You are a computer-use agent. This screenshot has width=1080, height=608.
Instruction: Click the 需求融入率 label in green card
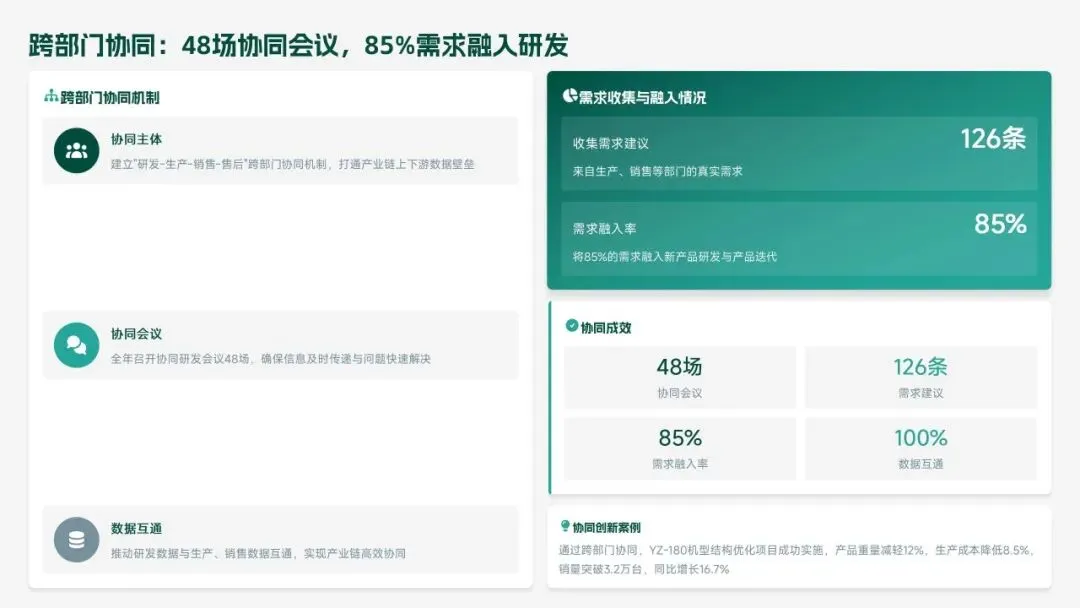[605, 229]
